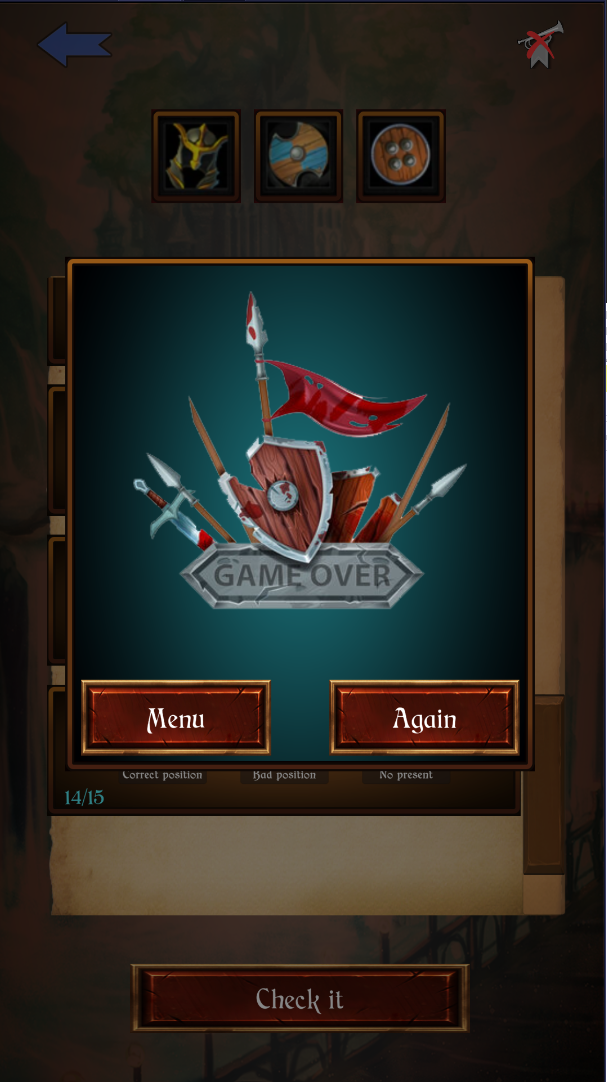Select the golden helmet code slot
Image resolution: width=607 pixels, height=1082 pixels.
(x=197, y=156)
